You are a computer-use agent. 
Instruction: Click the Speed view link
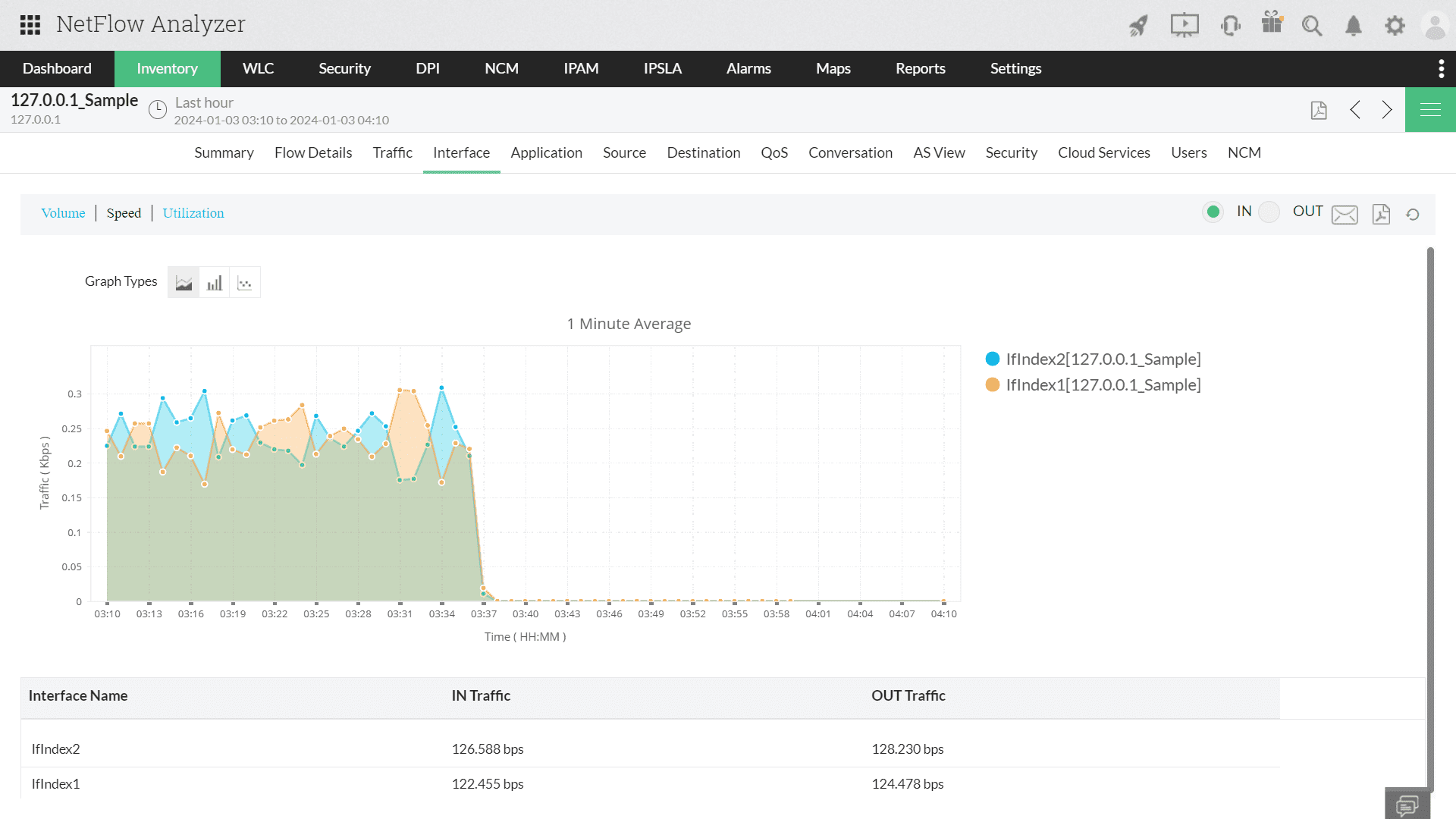[x=124, y=213]
